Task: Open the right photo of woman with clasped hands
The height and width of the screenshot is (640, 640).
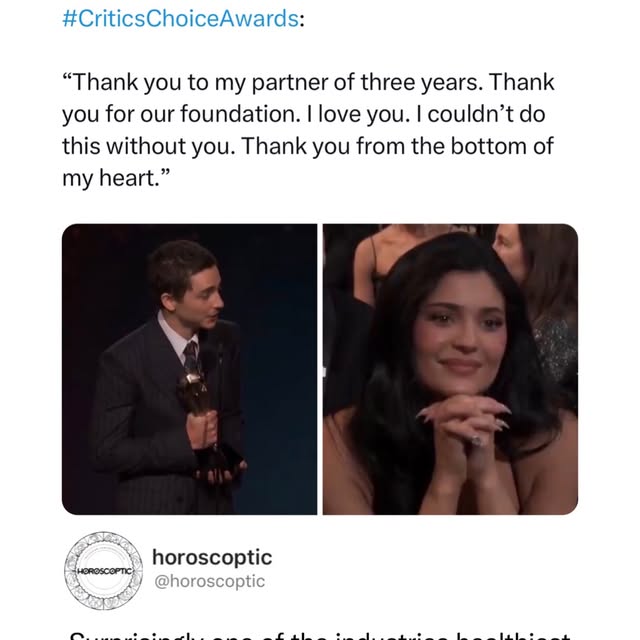Action: pos(449,369)
